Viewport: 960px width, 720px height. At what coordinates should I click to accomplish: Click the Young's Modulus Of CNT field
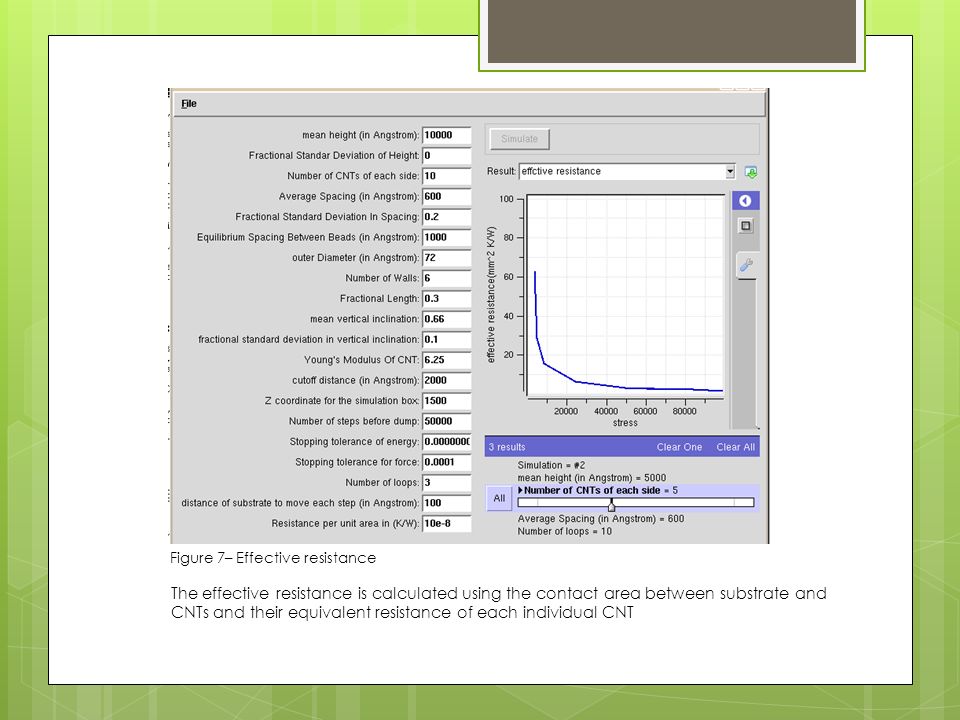(x=446, y=360)
